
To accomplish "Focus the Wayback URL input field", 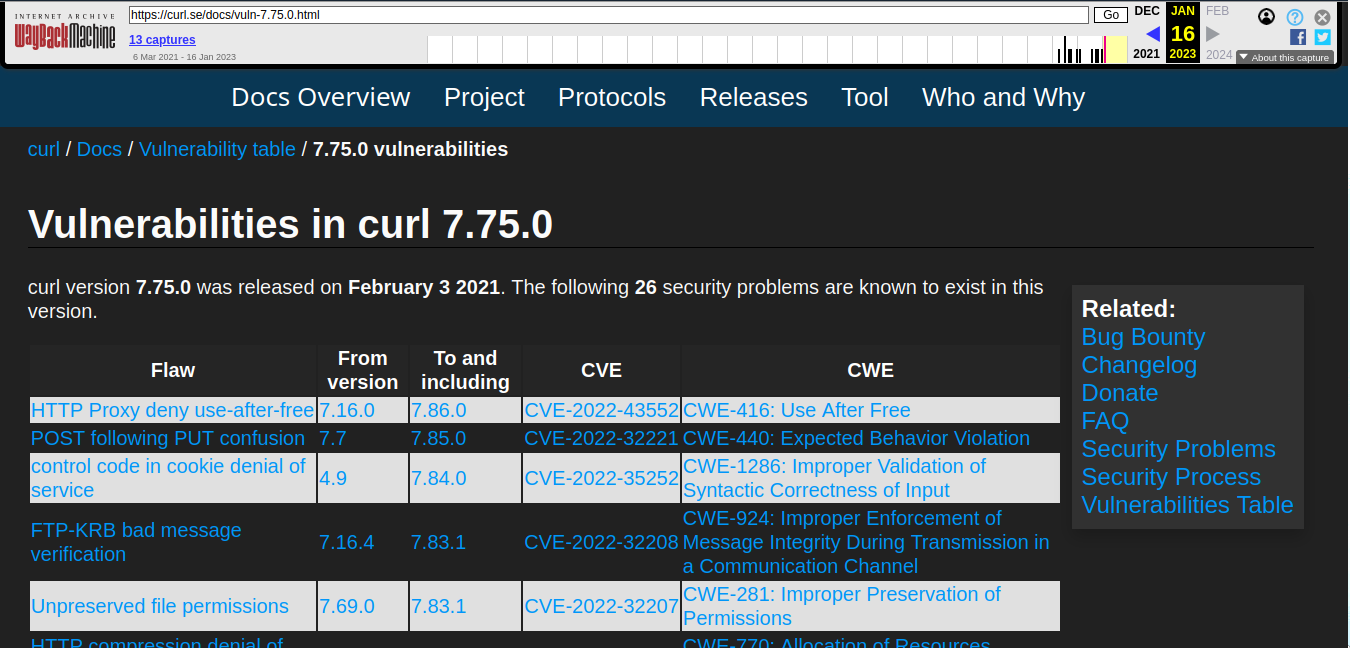I will tap(608, 15).
